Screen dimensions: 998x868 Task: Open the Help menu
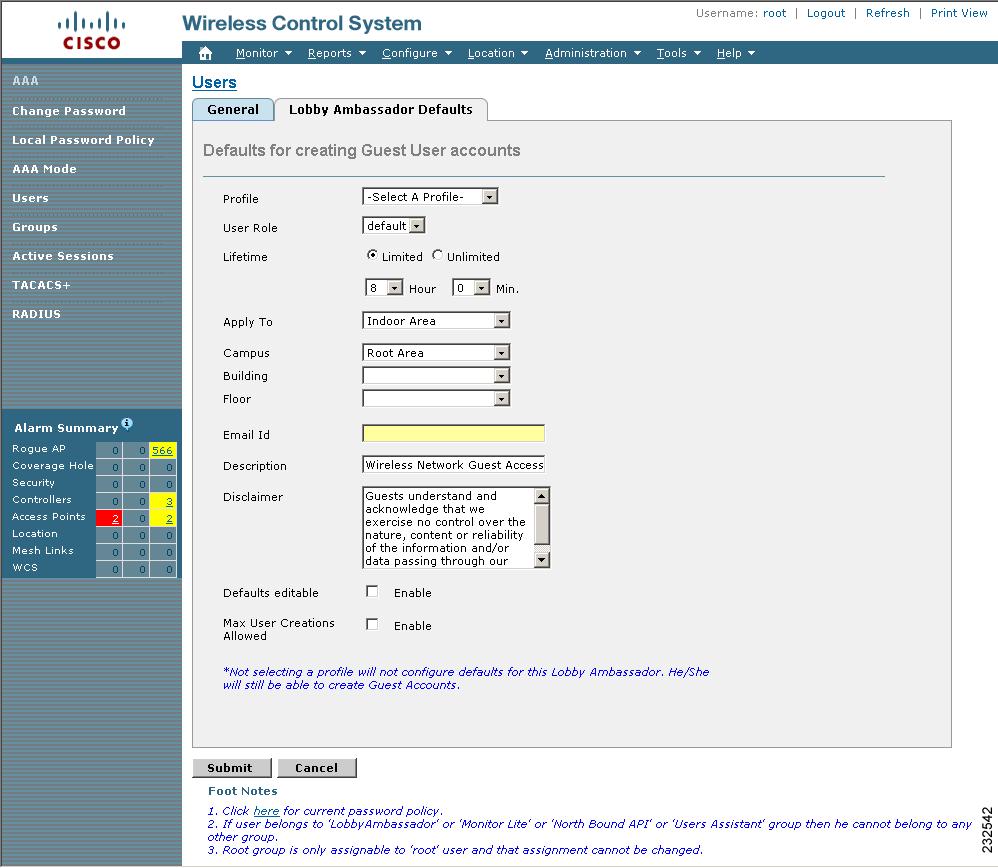coord(736,53)
